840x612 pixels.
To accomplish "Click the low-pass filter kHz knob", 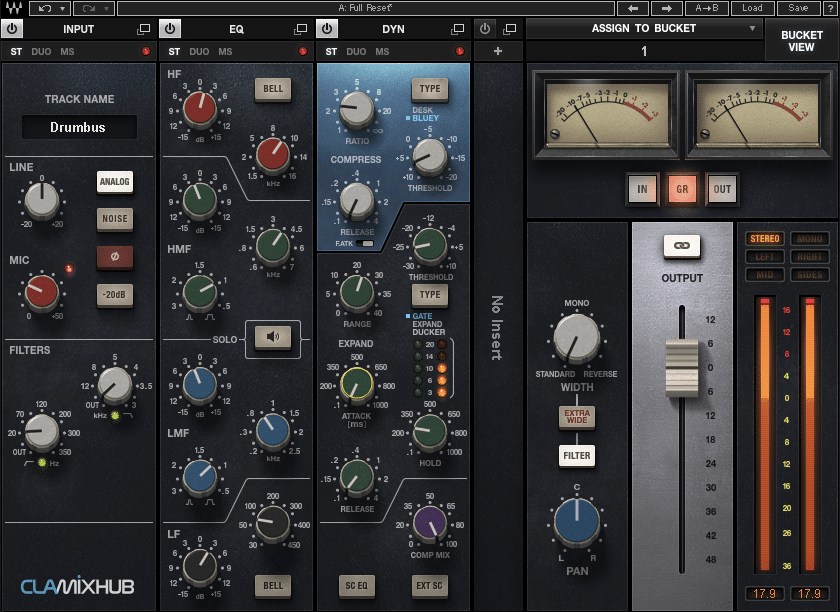I will (x=115, y=385).
